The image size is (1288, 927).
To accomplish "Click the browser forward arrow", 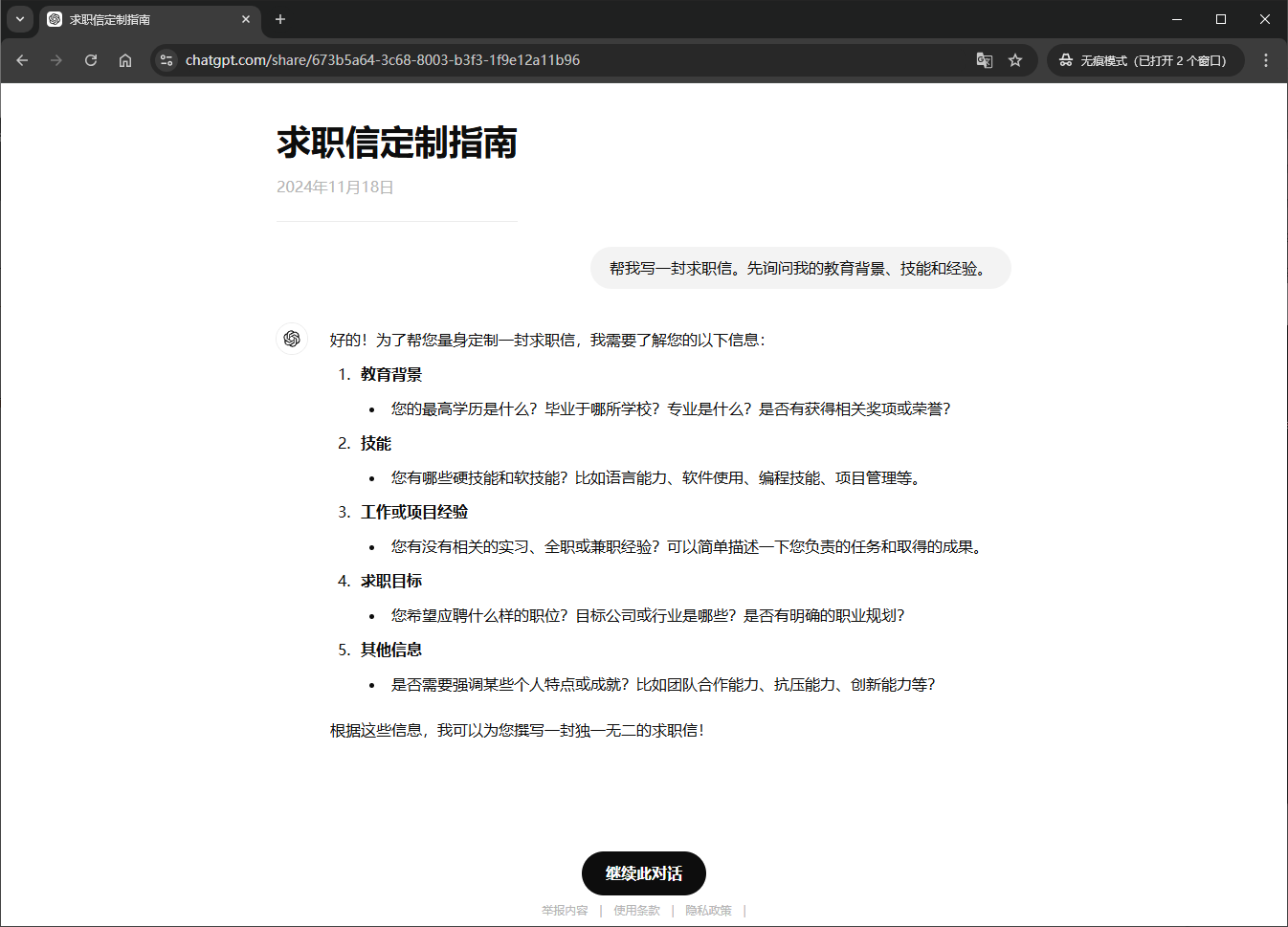I will pos(56,60).
